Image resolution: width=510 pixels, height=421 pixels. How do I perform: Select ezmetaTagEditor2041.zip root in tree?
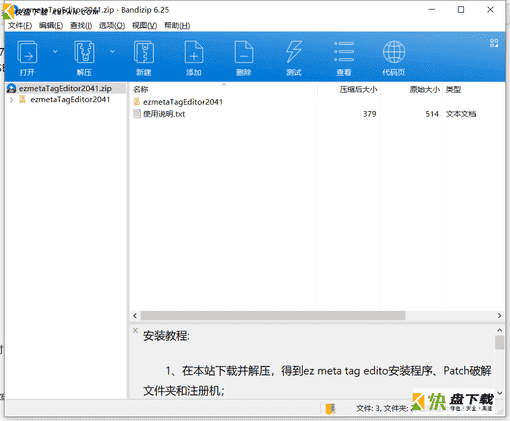[65, 88]
